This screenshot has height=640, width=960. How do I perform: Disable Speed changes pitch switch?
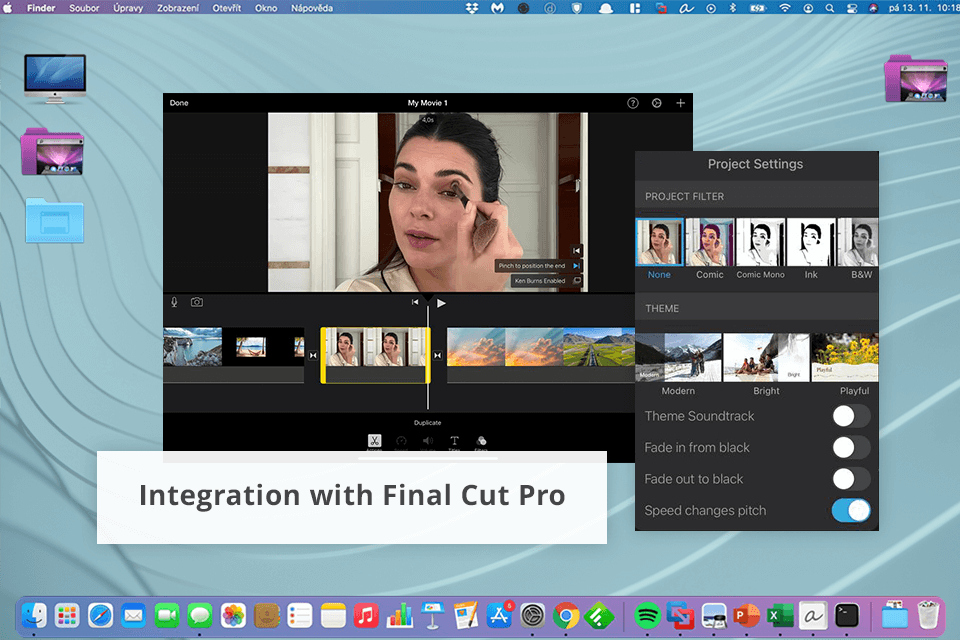(851, 510)
